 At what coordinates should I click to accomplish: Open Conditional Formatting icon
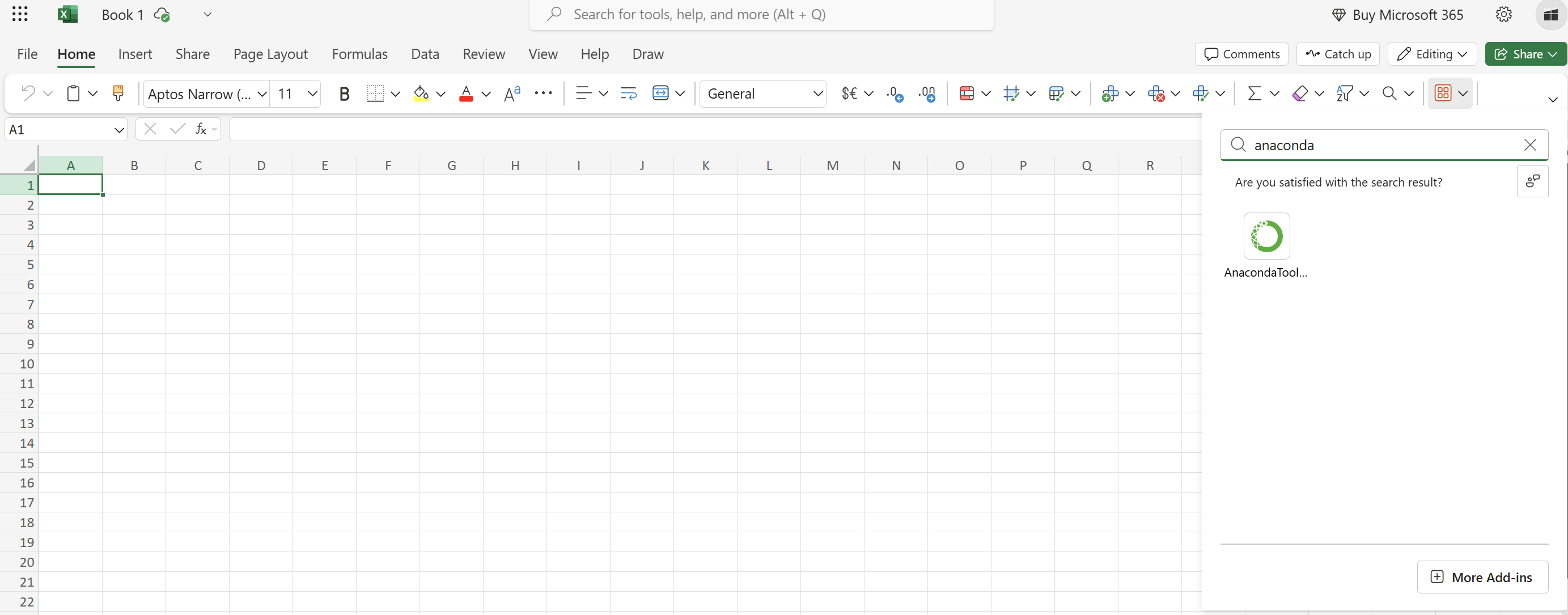(x=966, y=93)
